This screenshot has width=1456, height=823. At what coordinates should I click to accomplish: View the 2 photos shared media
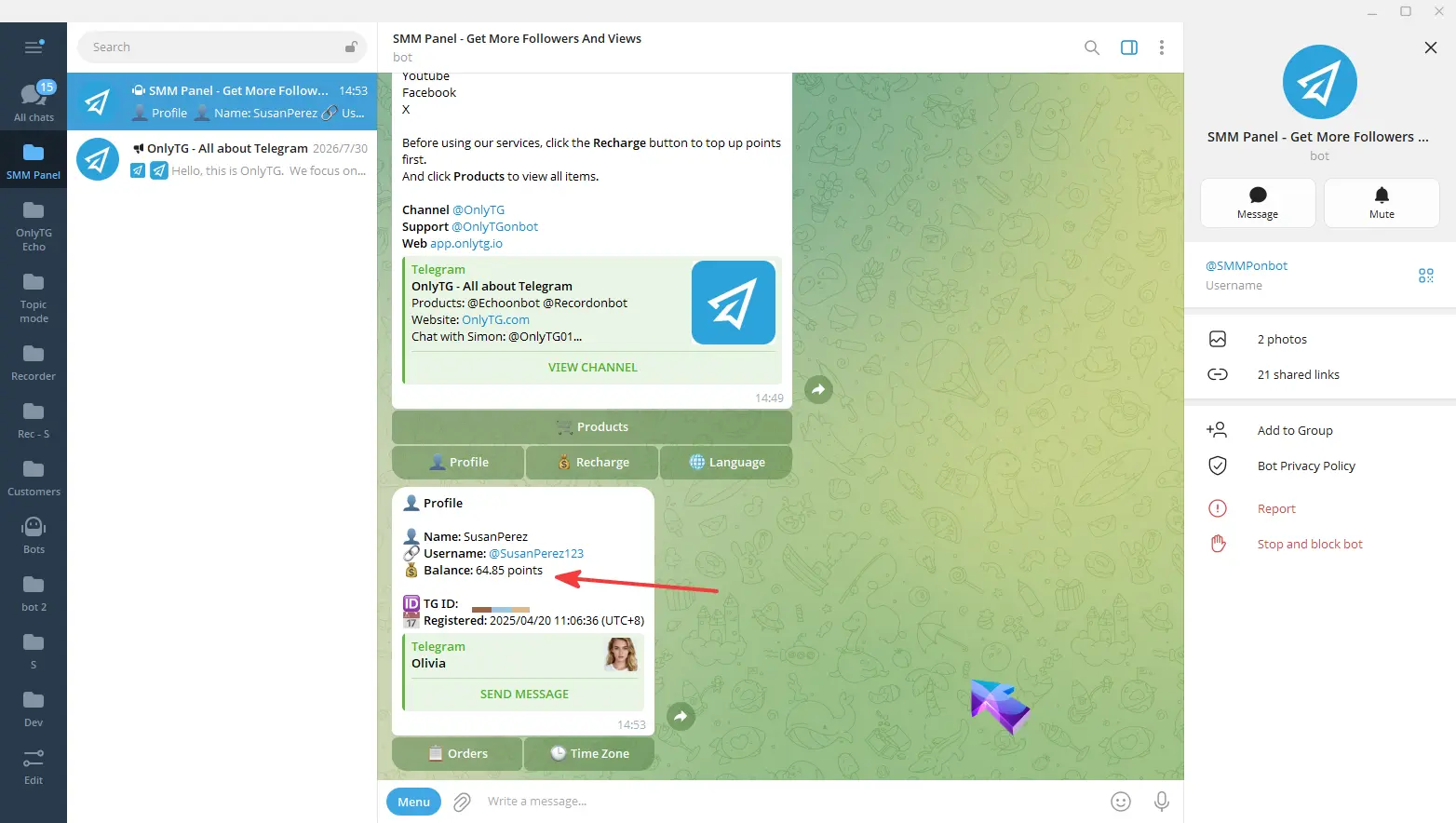1320,339
